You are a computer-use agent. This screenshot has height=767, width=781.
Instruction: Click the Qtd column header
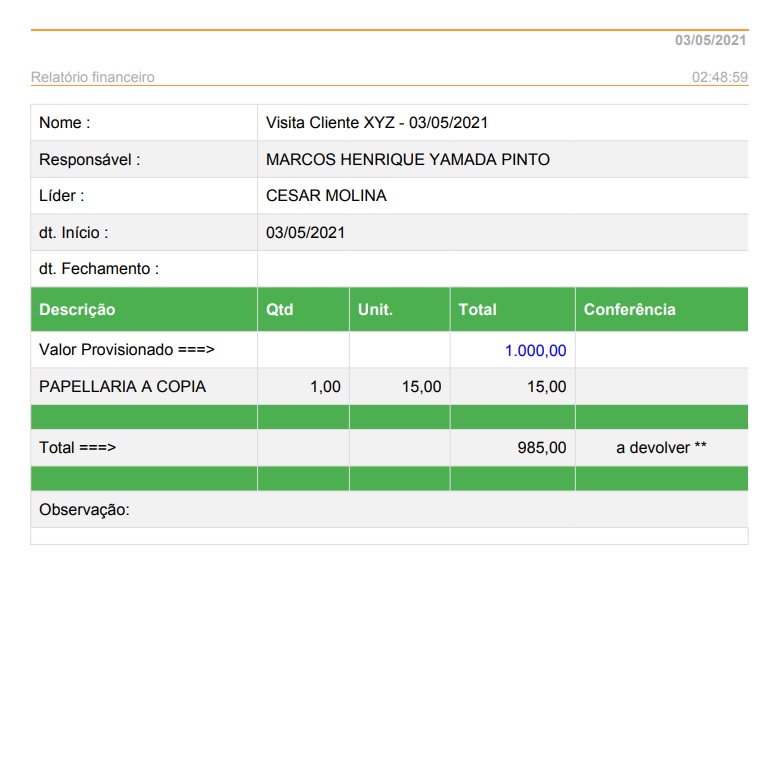click(x=280, y=310)
